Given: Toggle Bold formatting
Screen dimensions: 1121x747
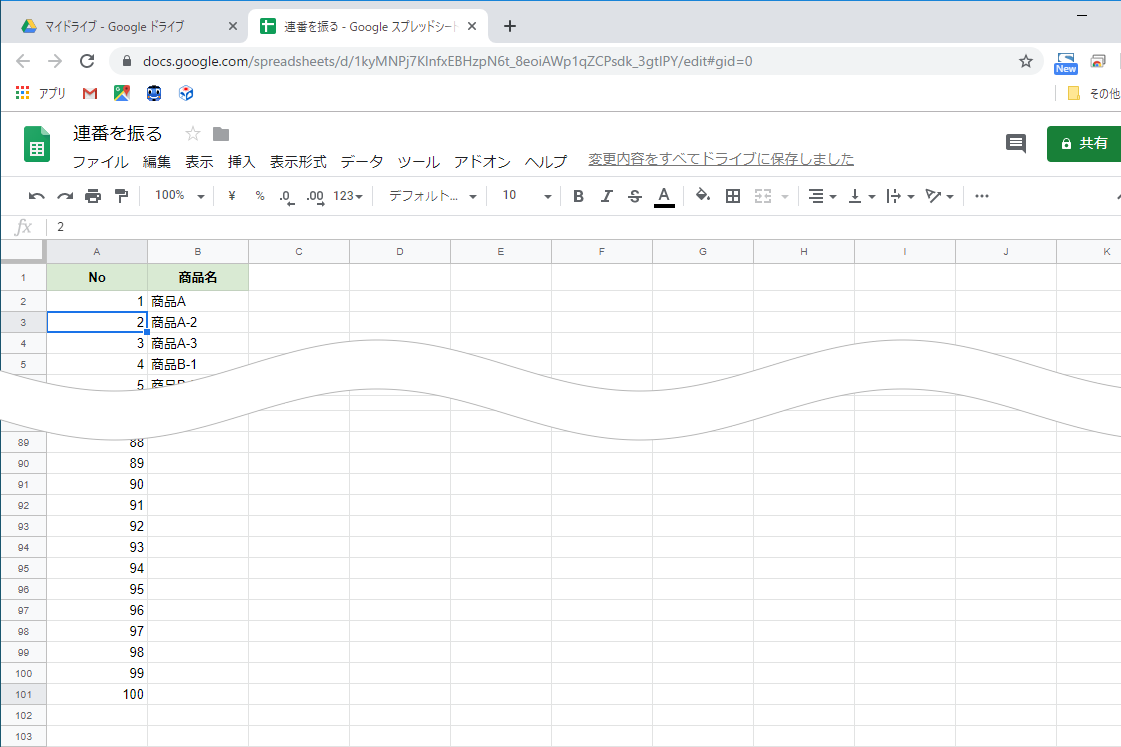Looking at the screenshot, I should point(578,196).
